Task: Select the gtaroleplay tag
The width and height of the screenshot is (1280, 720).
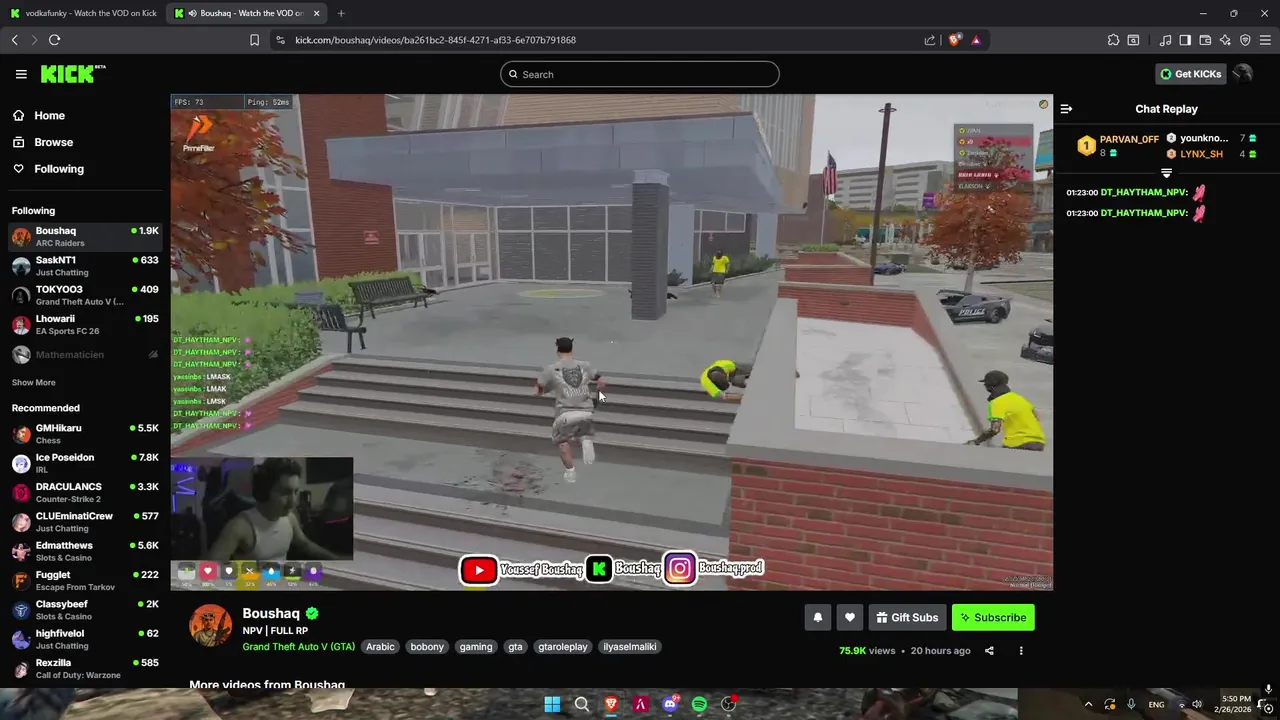Action: coord(563,647)
